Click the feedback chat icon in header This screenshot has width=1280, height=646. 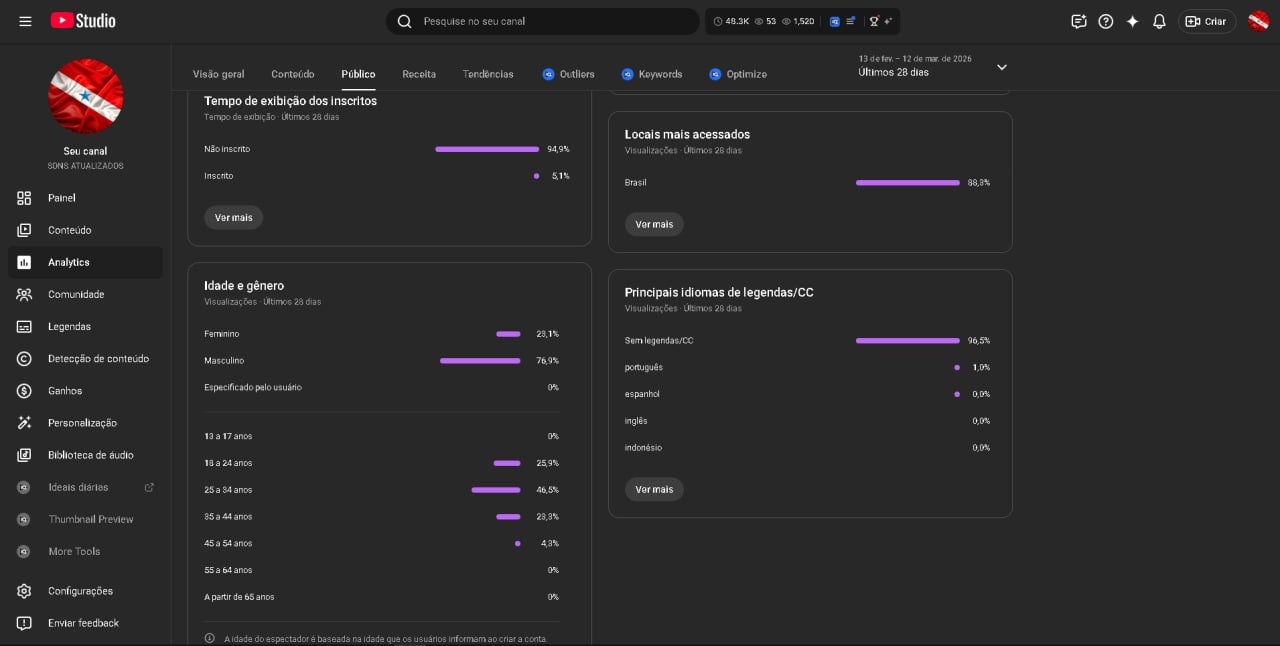1078,21
